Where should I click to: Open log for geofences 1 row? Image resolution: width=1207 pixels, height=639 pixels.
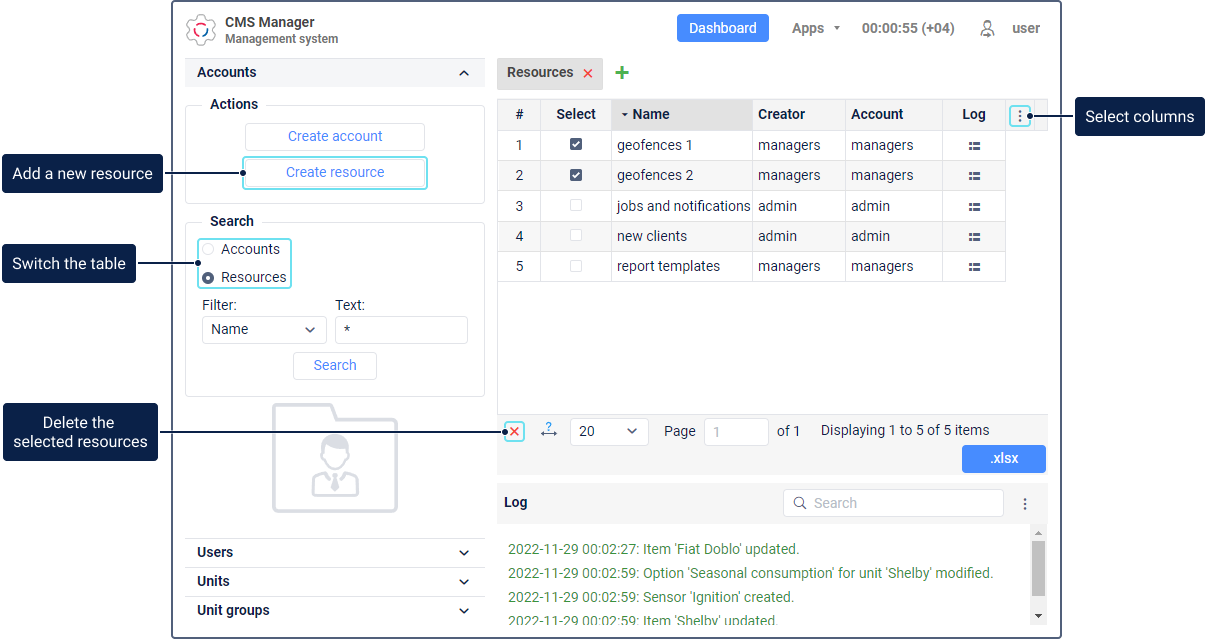974,146
